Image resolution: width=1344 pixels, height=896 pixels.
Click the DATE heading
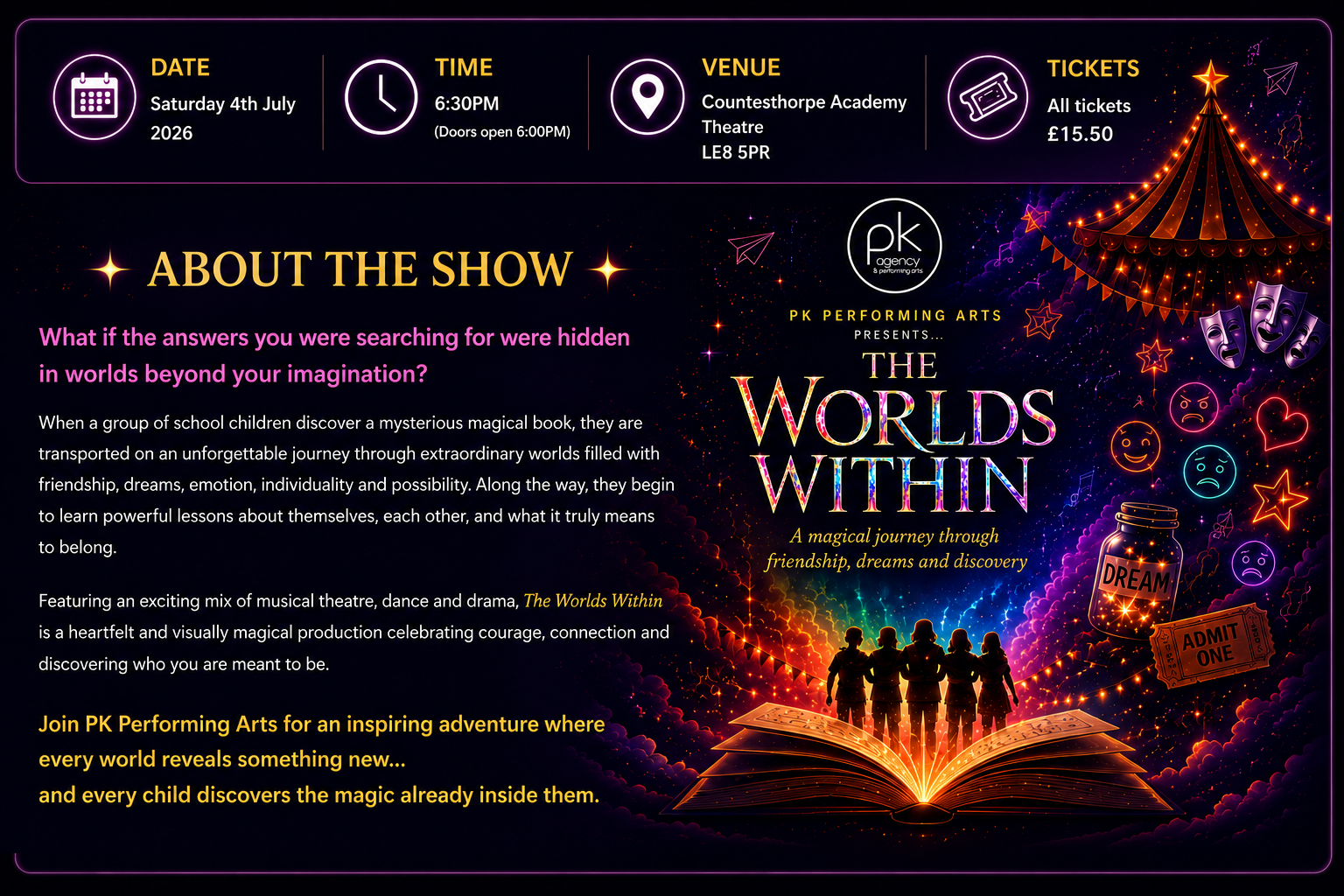(x=180, y=67)
